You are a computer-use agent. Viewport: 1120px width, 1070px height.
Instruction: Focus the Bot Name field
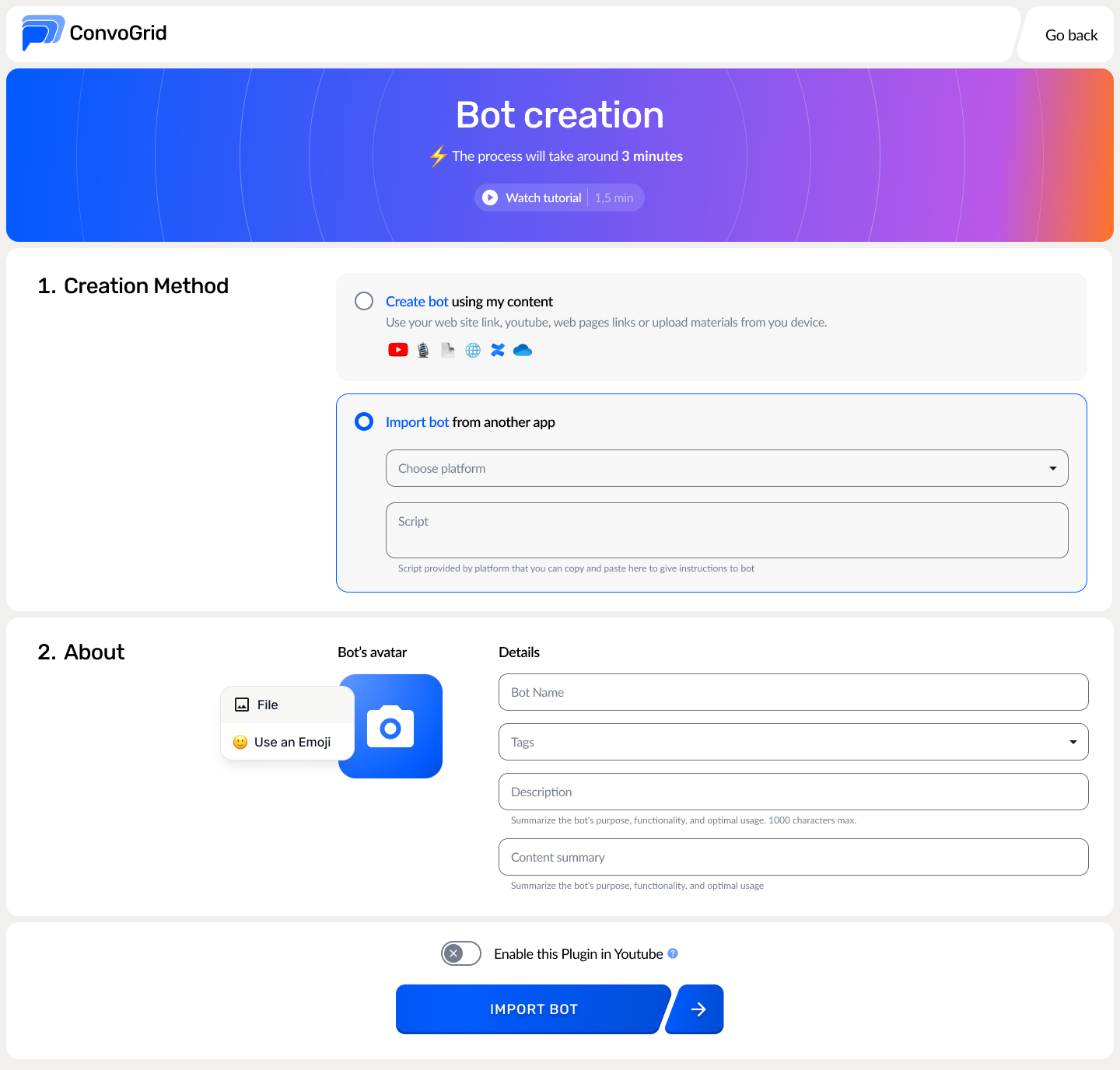pyautogui.click(x=793, y=692)
